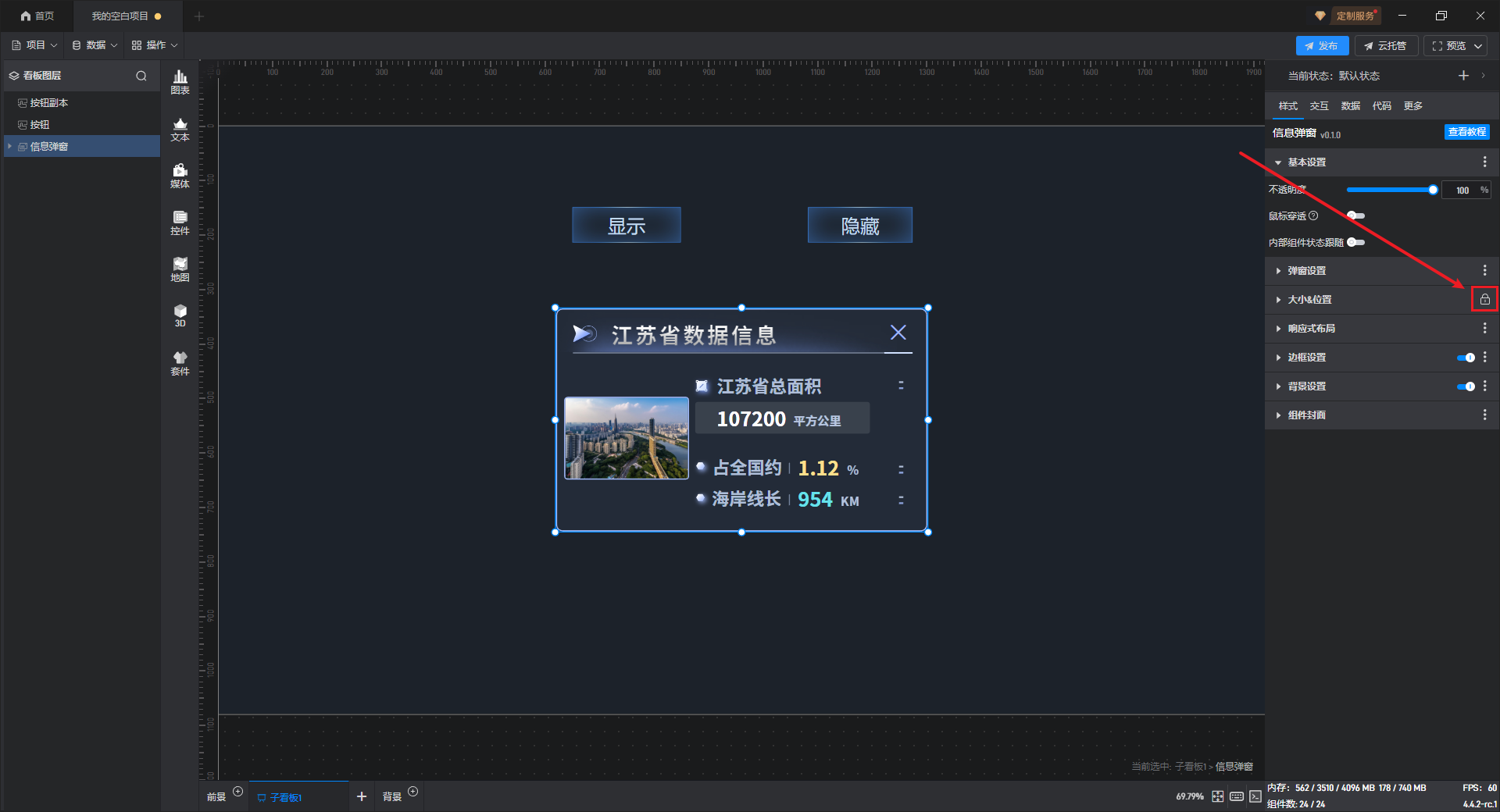Open 背景设置 three-dot options menu

click(x=1484, y=386)
